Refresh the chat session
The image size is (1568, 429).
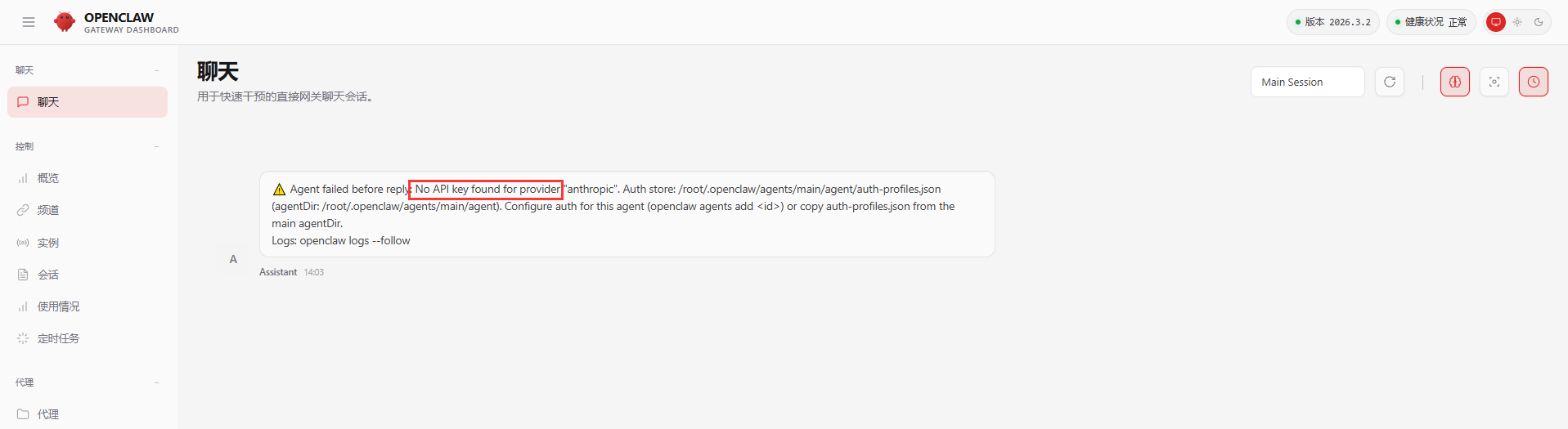pos(1389,82)
